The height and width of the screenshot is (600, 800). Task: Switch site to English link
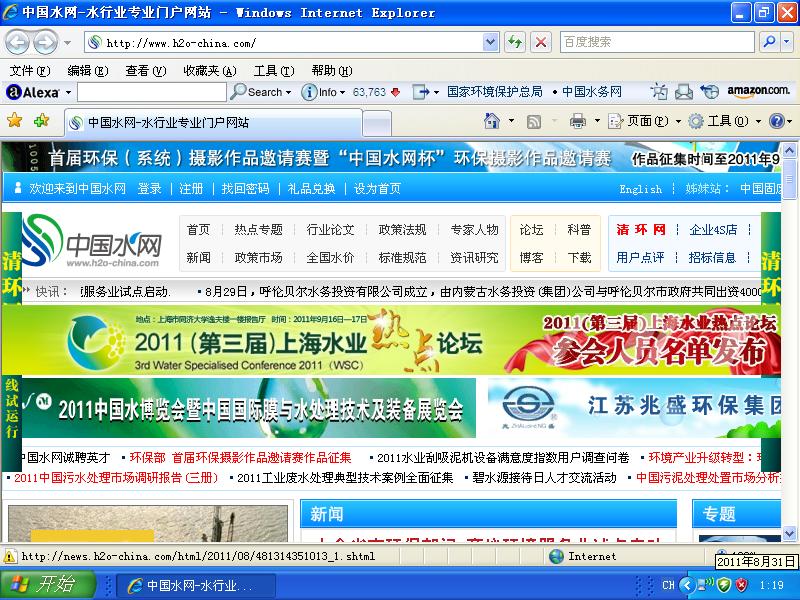pos(640,189)
